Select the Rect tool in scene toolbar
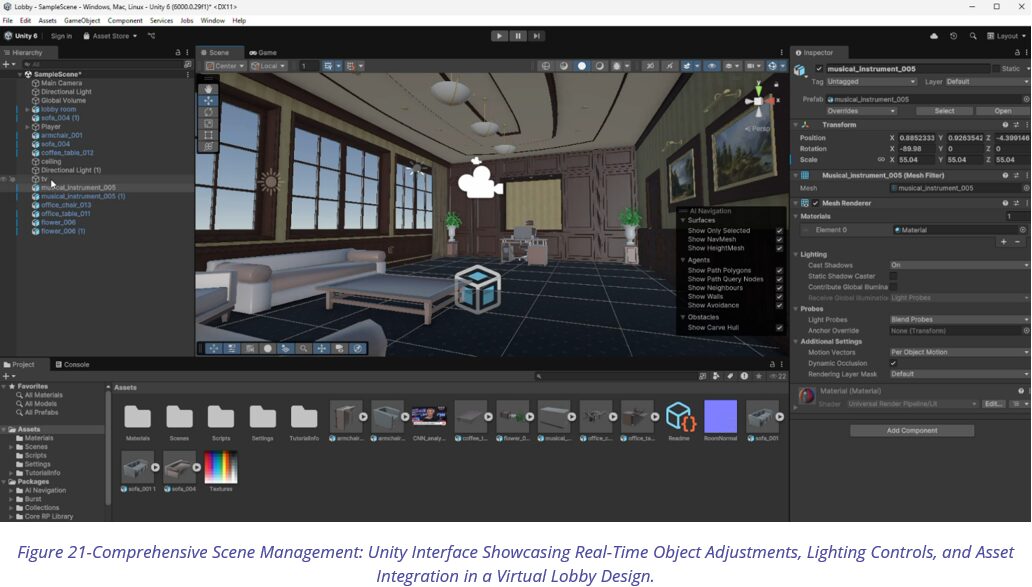This screenshot has height=587, width=1032. coord(208,135)
